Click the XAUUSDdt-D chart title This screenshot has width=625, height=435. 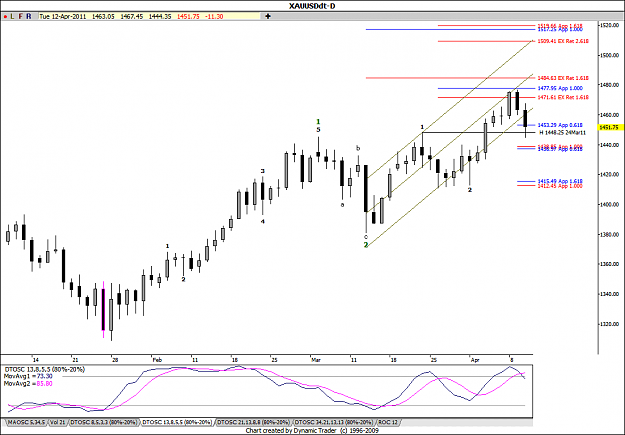312,6
